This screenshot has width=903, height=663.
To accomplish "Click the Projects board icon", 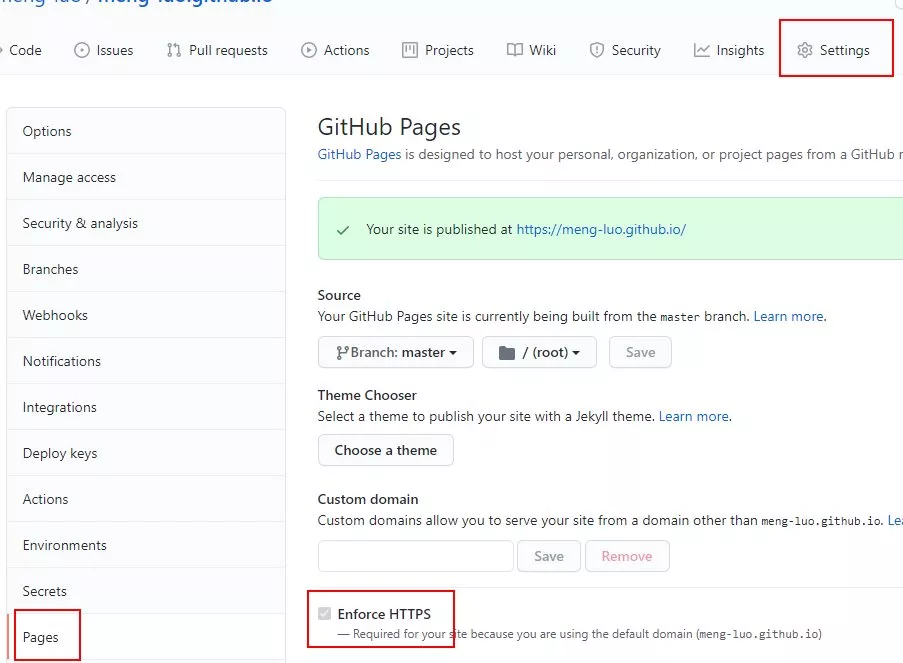I will pyautogui.click(x=409, y=50).
